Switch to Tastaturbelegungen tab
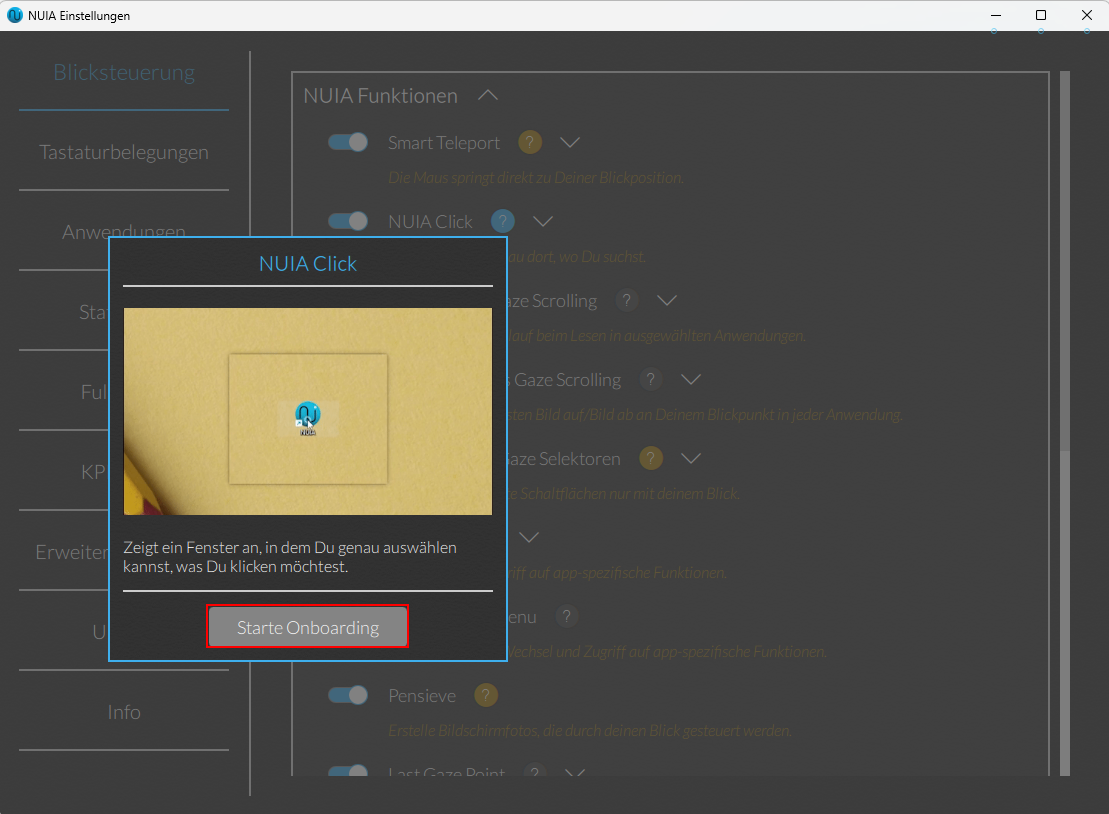 [124, 152]
